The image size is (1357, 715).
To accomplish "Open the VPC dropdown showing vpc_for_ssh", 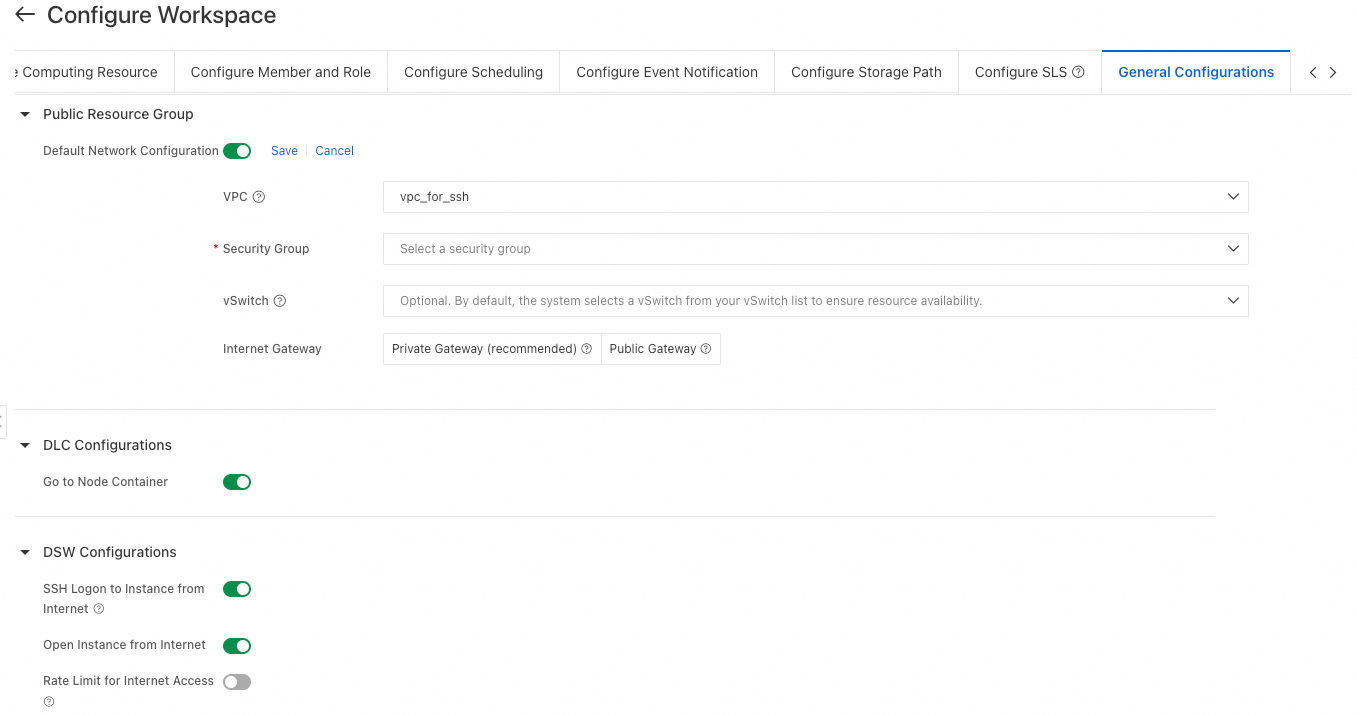I will pyautogui.click(x=815, y=197).
